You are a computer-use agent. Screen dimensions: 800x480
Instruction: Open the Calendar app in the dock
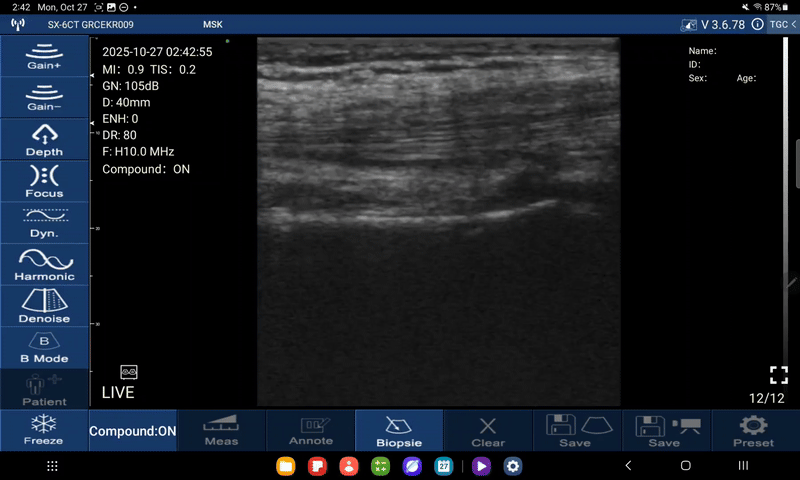[x=444, y=466]
